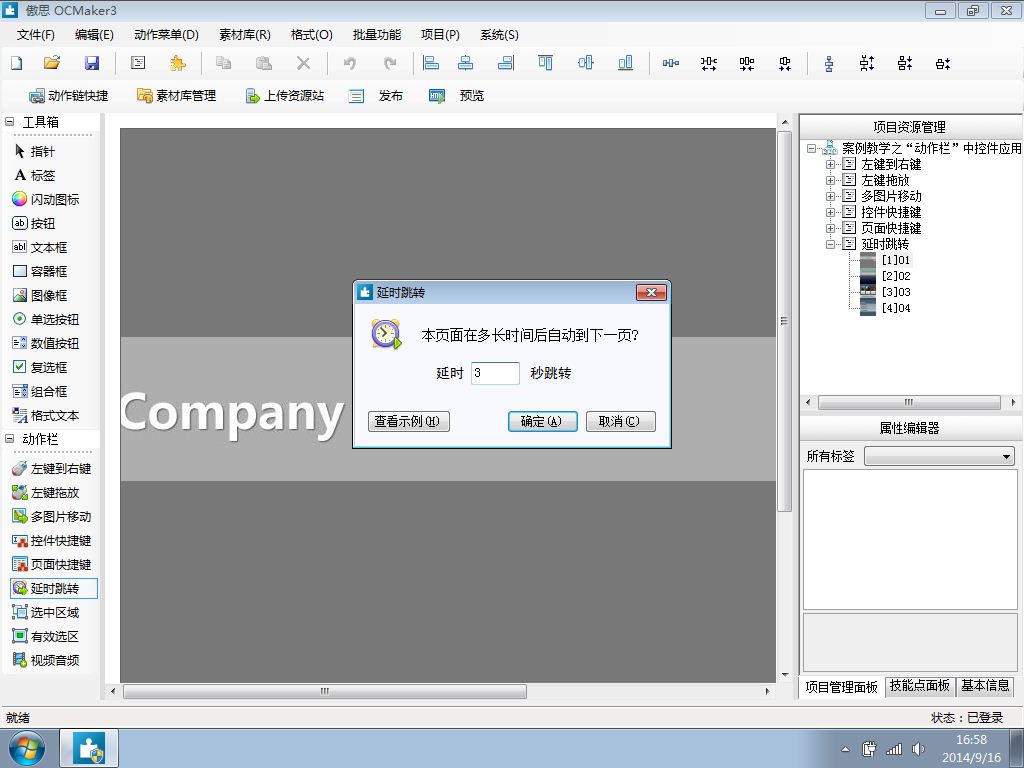Viewport: 1024px width, 768px height.
Task: Click the Windows Start button
Action: tap(27, 748)
